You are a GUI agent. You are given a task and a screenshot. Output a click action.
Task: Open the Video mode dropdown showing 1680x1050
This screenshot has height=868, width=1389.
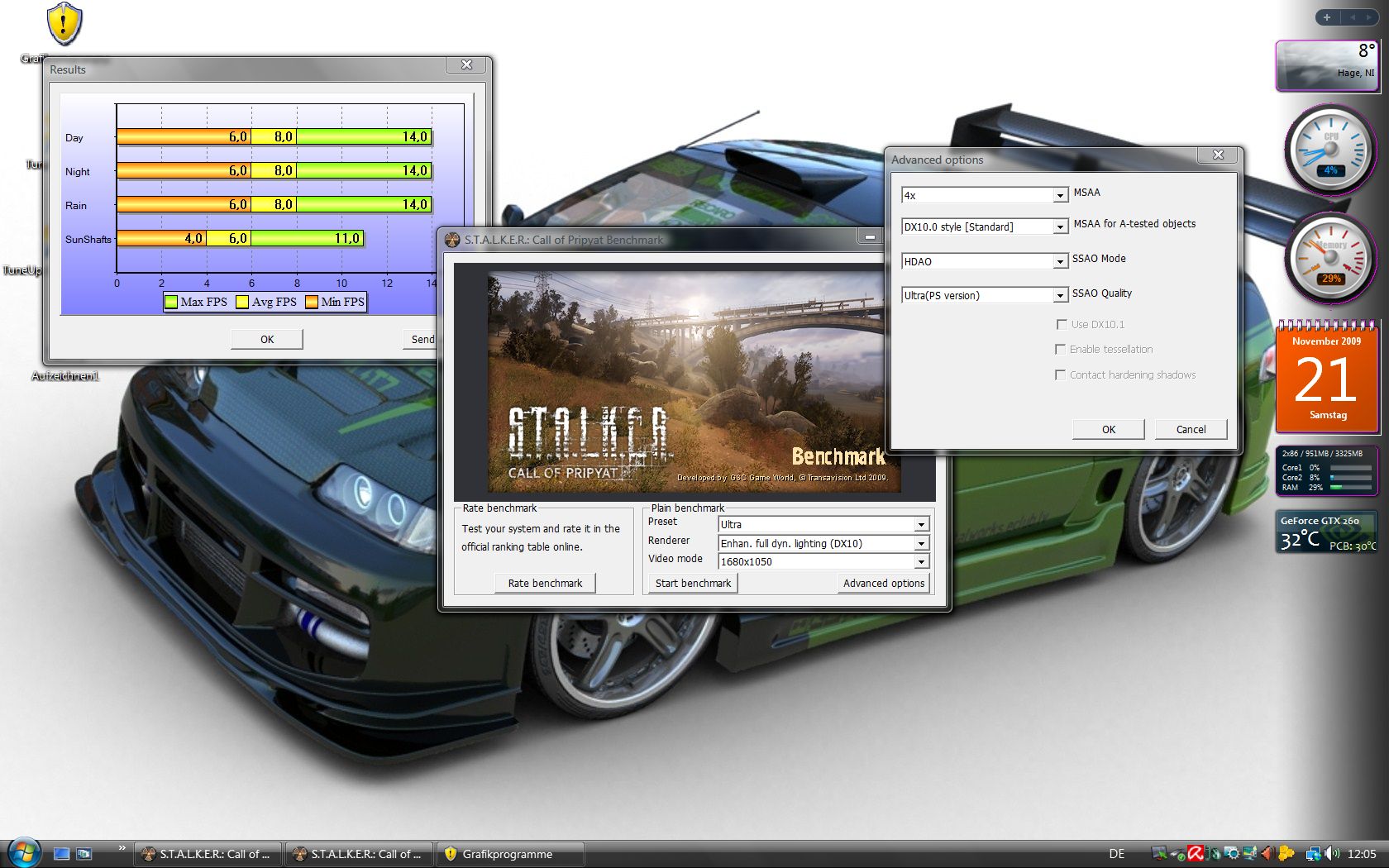point(823,561)
